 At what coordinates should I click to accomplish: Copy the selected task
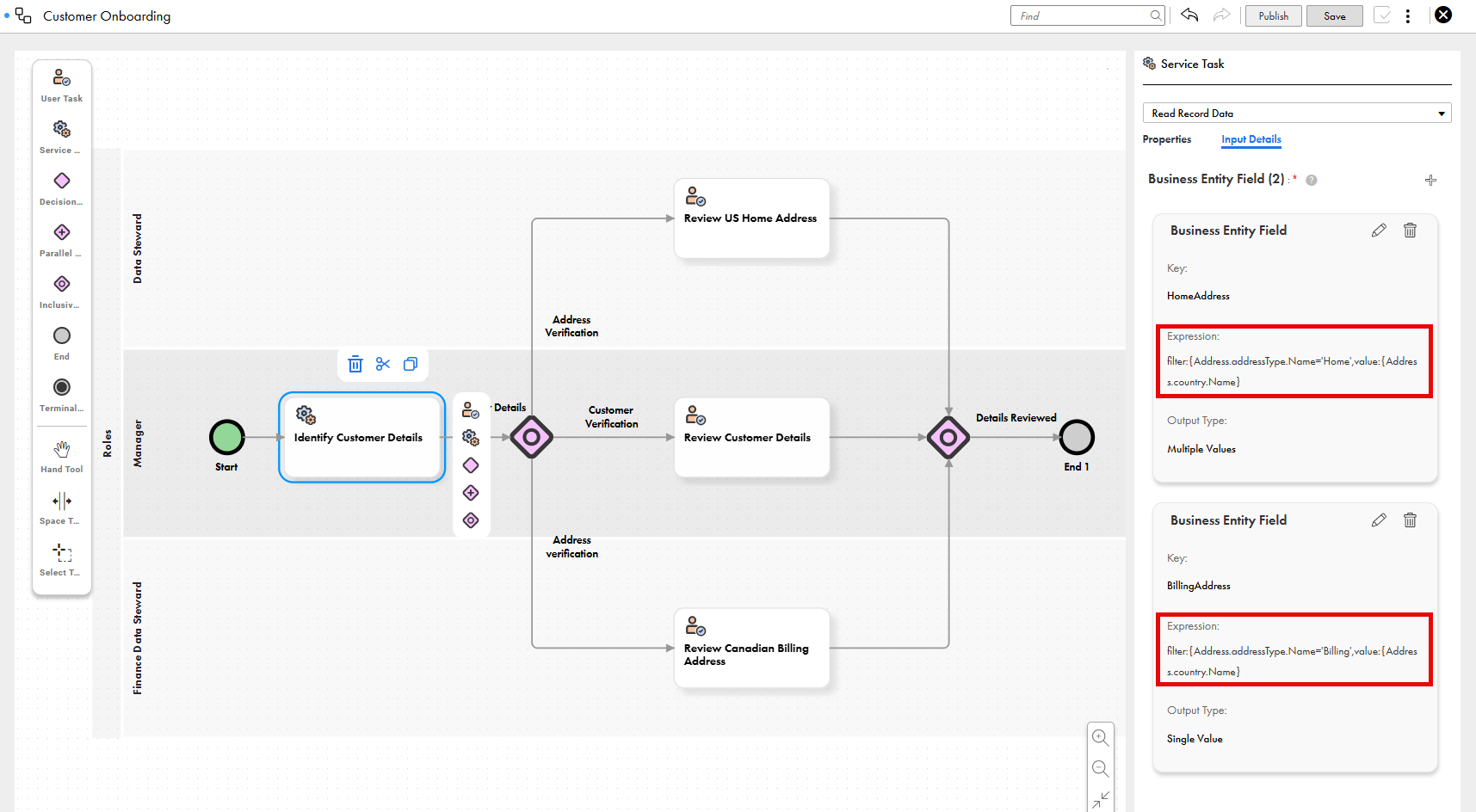(x=411, y=364)
